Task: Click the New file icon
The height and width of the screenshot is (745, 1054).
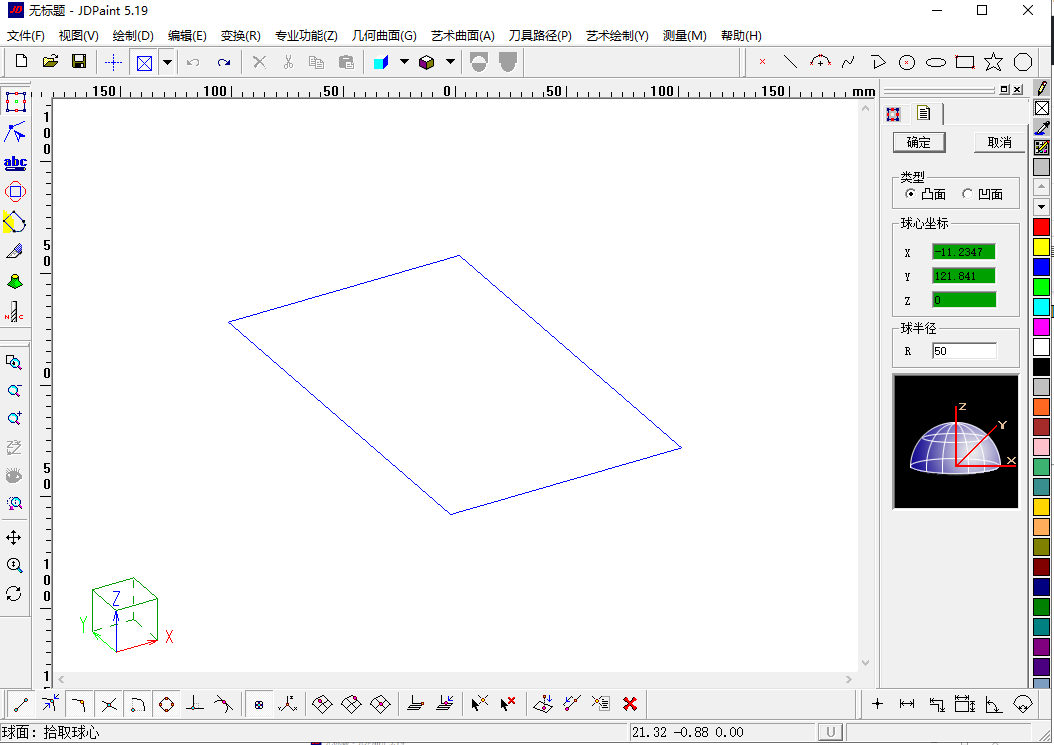Action: point(22,62)
